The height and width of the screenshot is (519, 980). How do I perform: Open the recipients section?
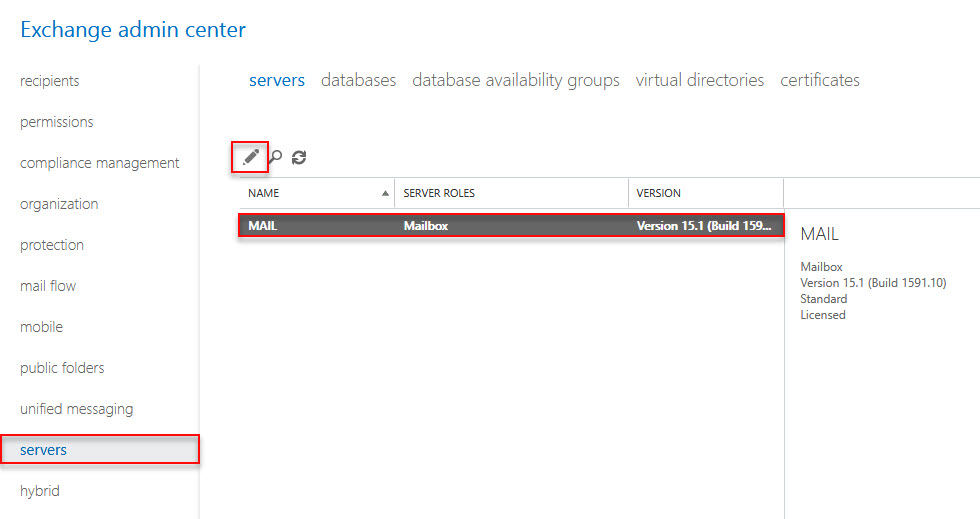coord(49,81)
